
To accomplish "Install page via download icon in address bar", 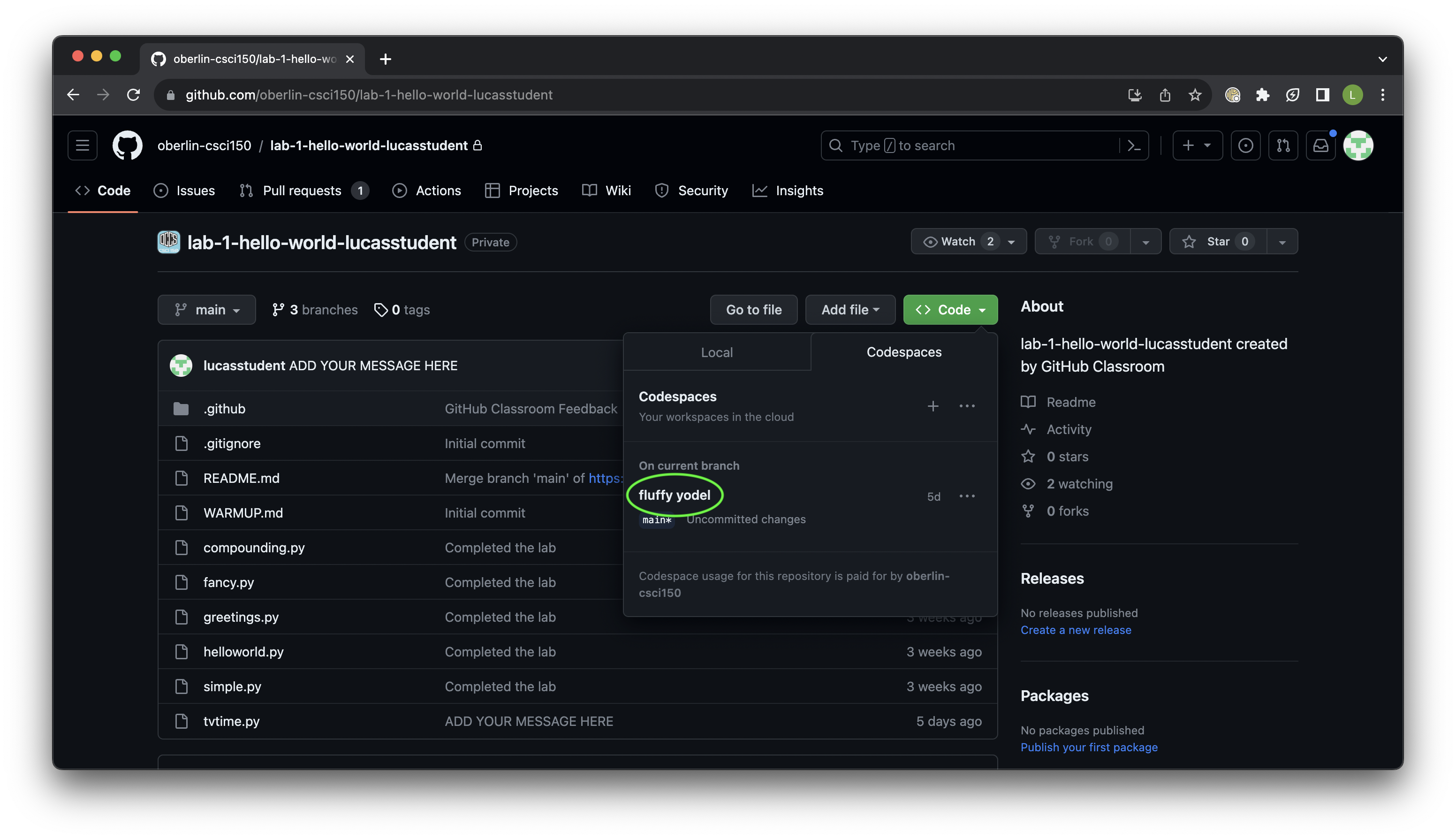I will pos(1135,94).
